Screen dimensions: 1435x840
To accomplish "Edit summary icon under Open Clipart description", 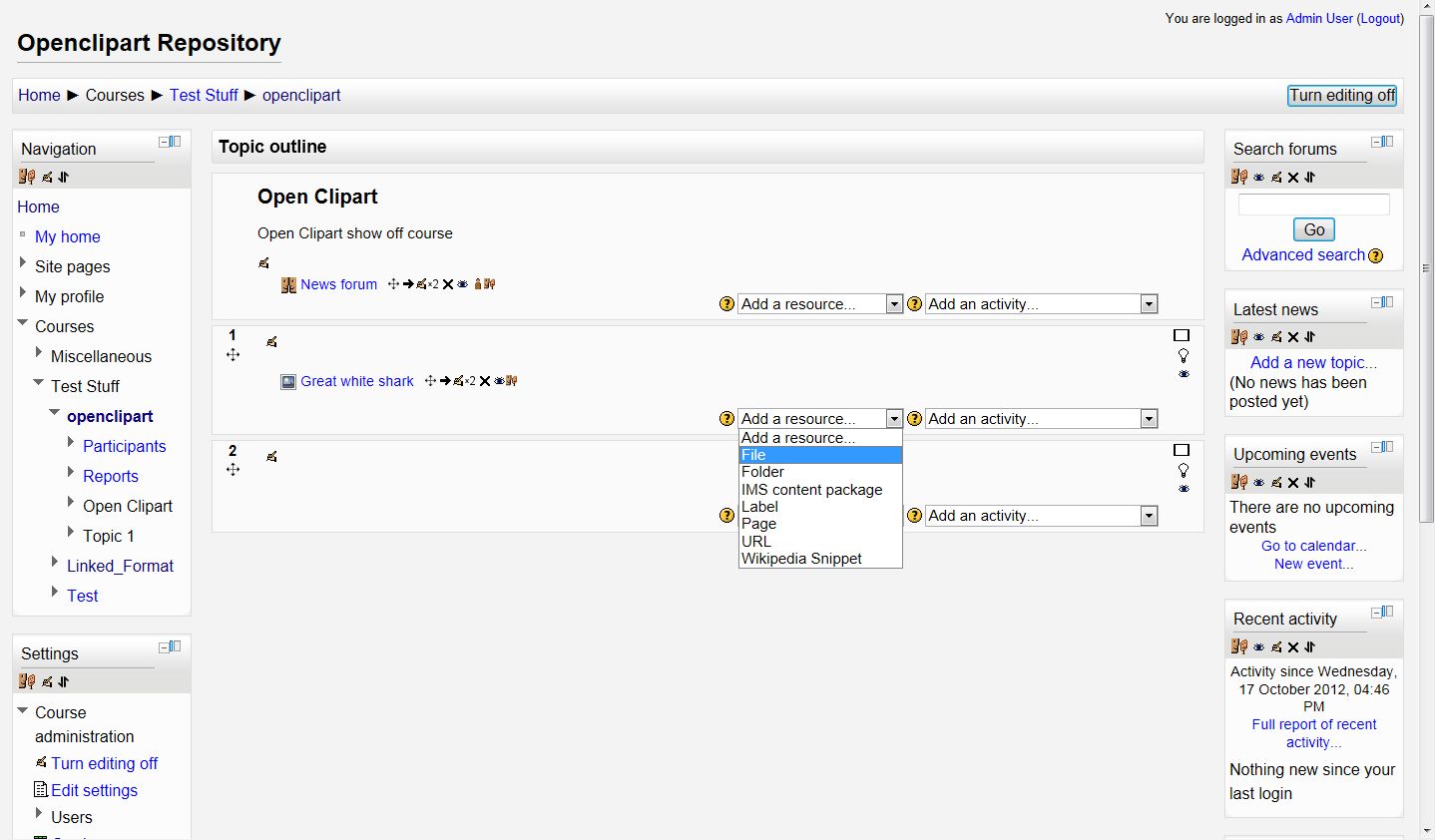I will pos(263,263).
